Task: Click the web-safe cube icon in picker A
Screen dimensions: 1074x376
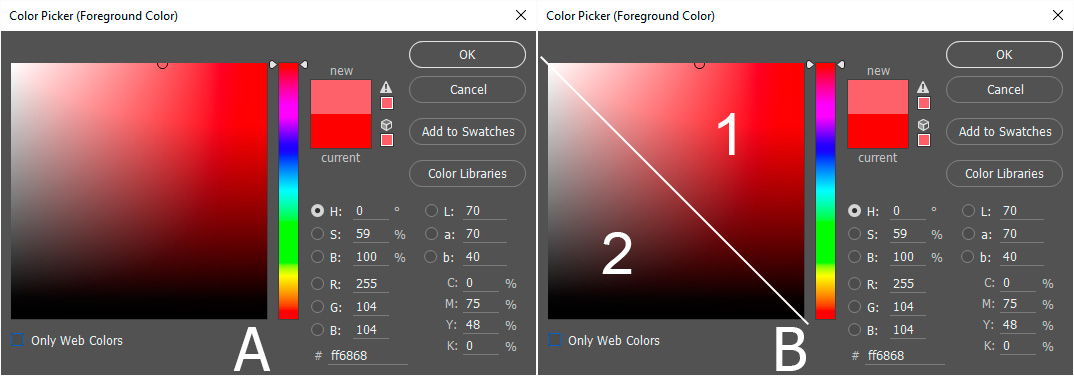Action: (387, 125)
